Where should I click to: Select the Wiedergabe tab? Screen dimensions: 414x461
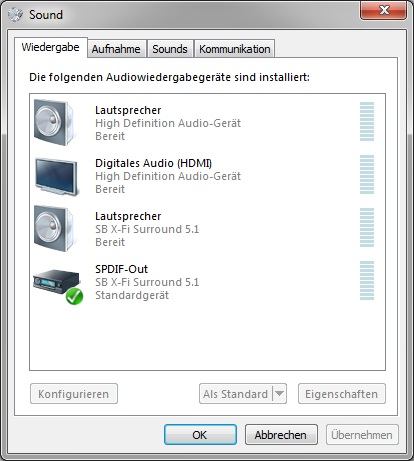(51, 47)
